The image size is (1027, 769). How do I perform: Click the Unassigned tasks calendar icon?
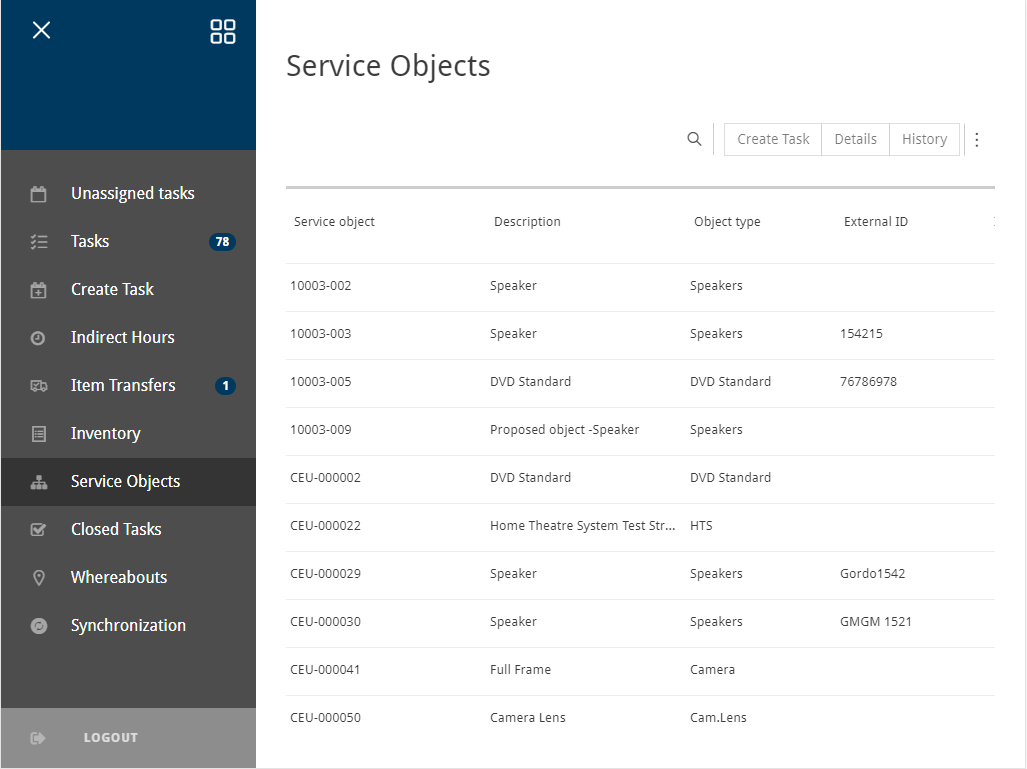[x=39, y=194]
